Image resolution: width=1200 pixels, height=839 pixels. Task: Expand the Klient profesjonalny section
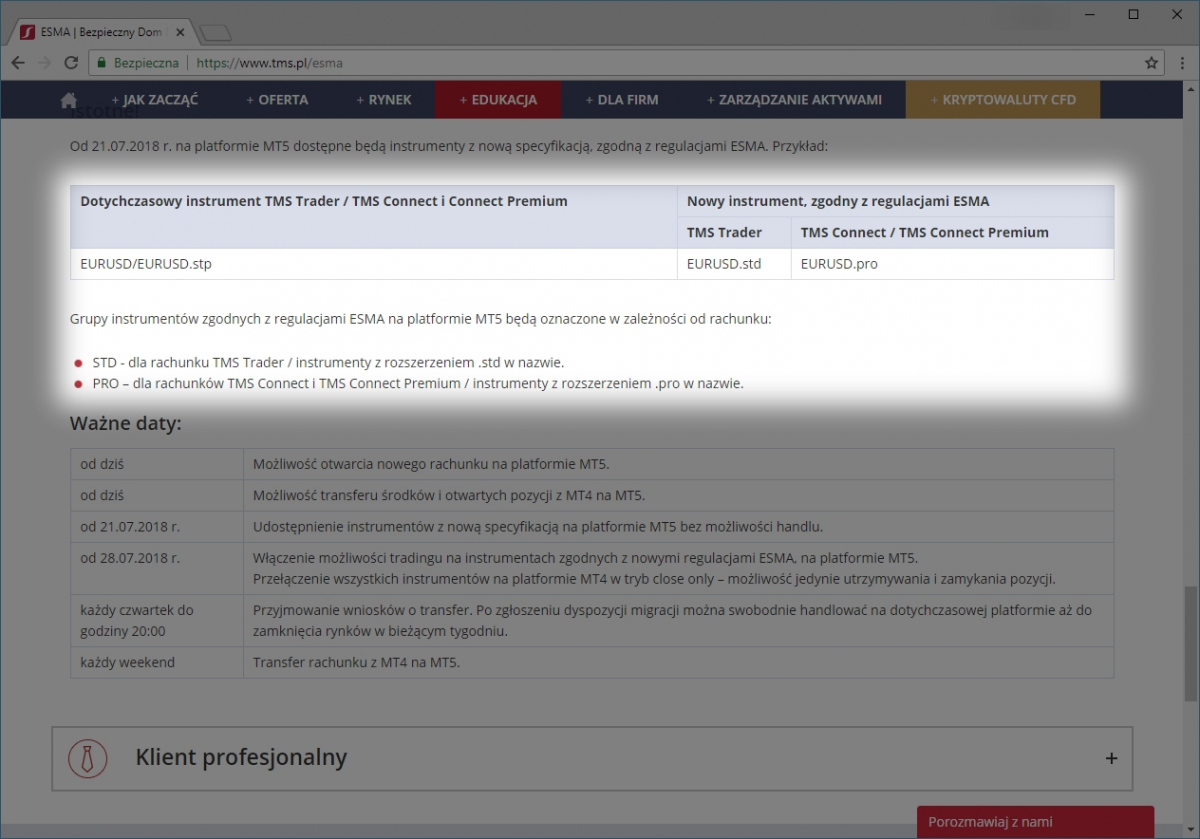pos(1111,758)
